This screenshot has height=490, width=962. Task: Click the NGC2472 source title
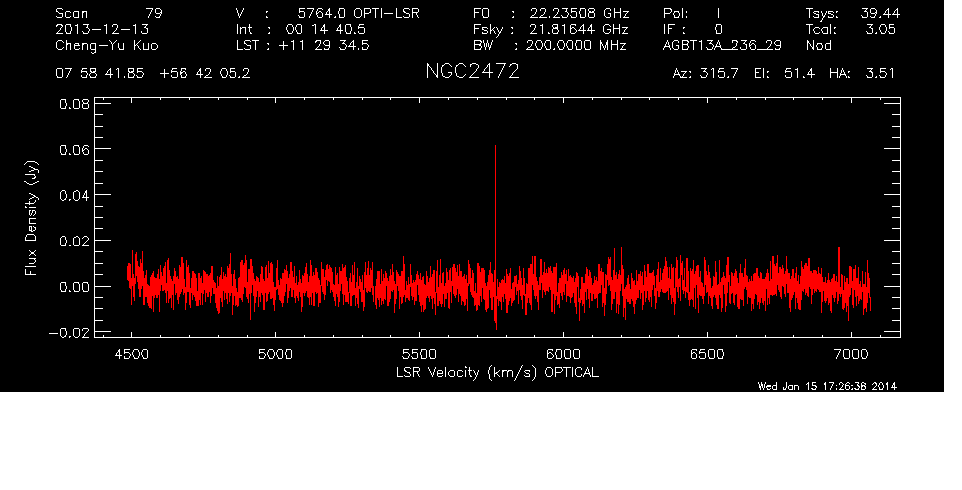click(x=471, y=73)
